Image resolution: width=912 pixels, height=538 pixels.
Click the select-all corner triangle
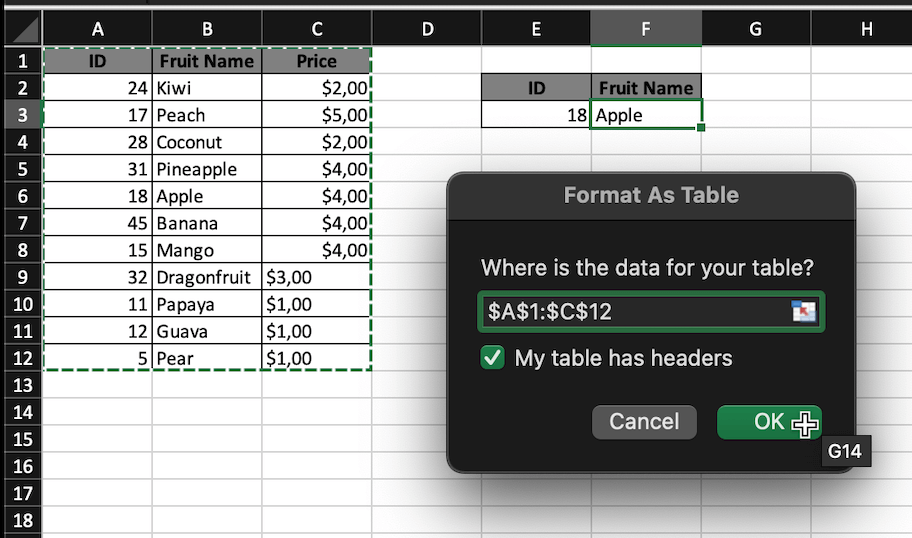pyautogui.click(x=24, y=29)
